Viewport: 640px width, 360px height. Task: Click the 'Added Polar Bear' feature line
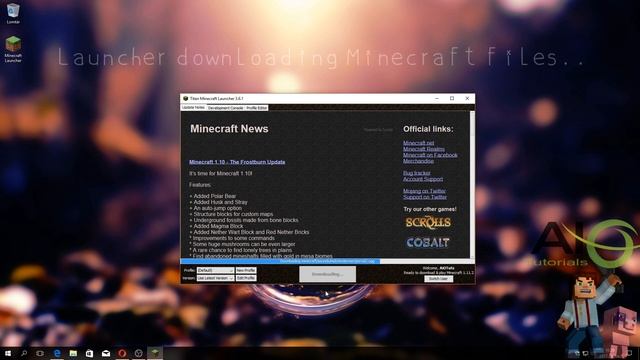pyautogui.click(x=213, y=196)
